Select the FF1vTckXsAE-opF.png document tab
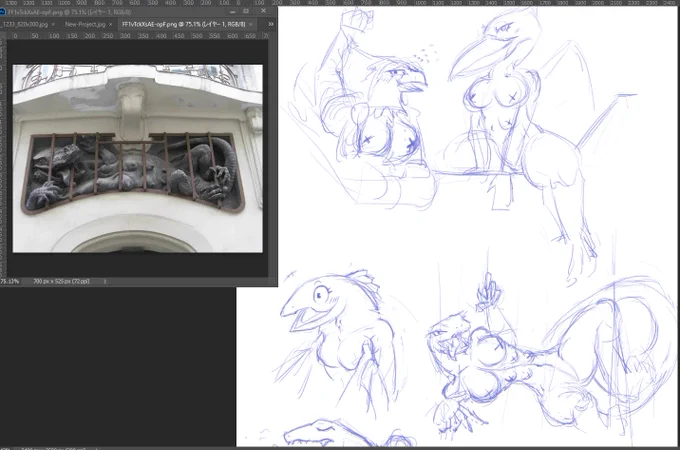 pos(183,24)
